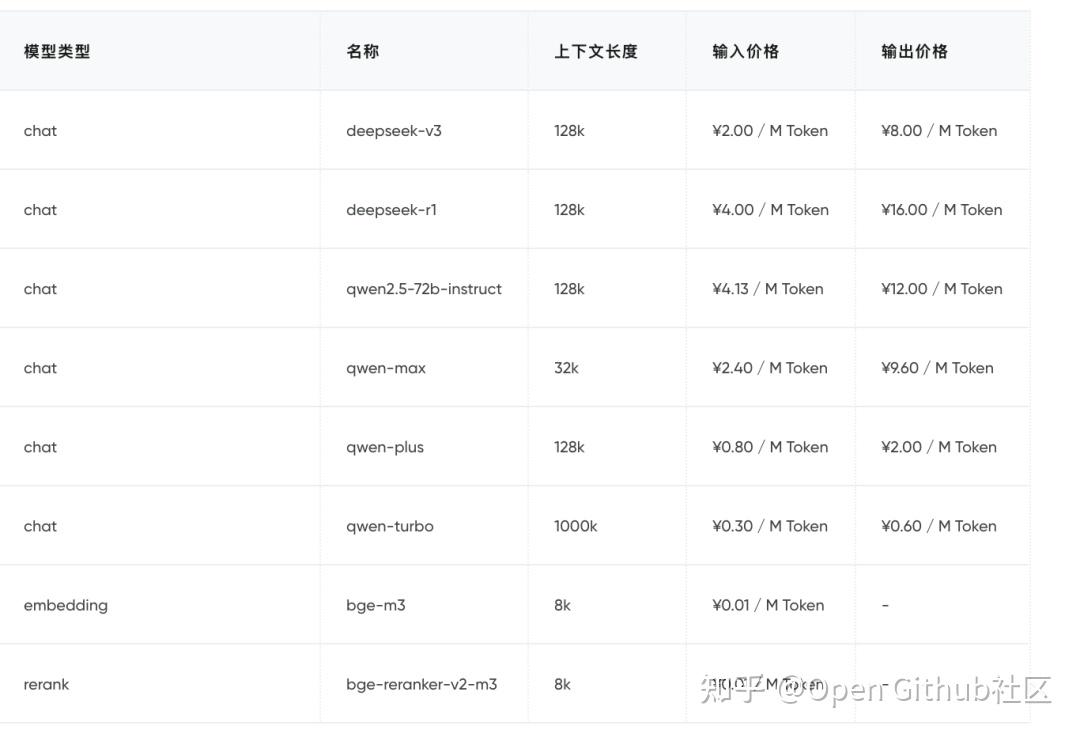Image resolution: width=1080 pixels, height=737 pixels.
Task: Click qwen-plus output price ¥2.00 / M Token
Action: [939, 448]
